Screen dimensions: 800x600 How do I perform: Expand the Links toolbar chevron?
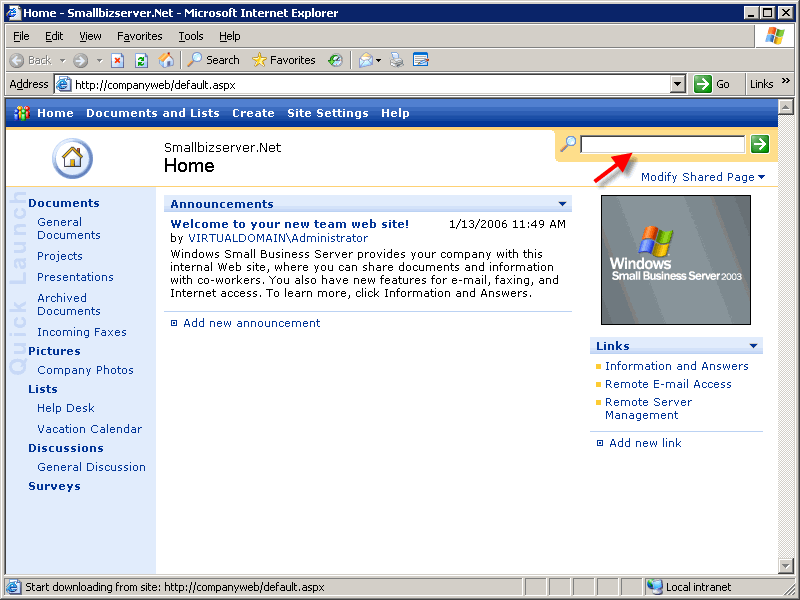tap(785, 81)
